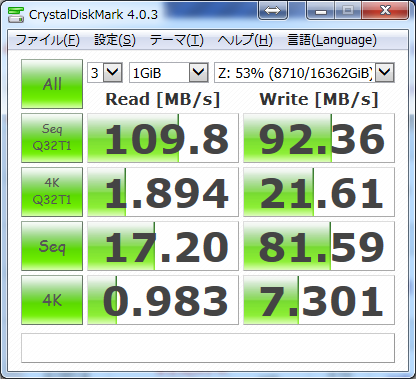Open the 設定(S) menu
This screenshot has width=416, height=379.
[x=115, y=40]
